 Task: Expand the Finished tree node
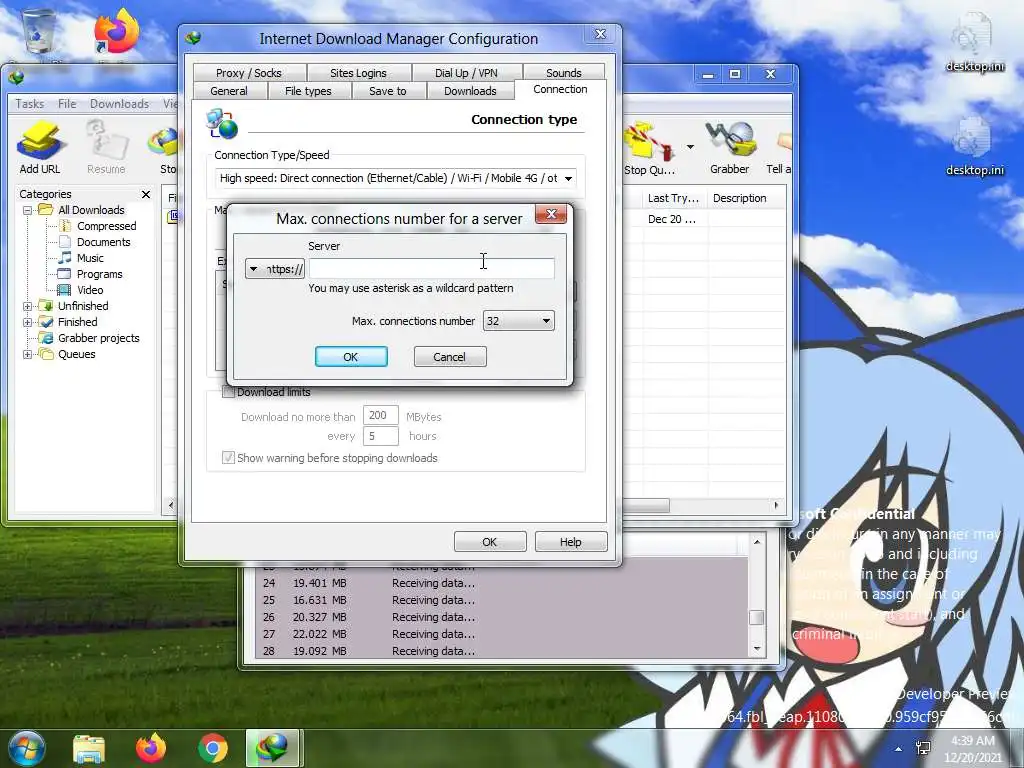(27, 322)
